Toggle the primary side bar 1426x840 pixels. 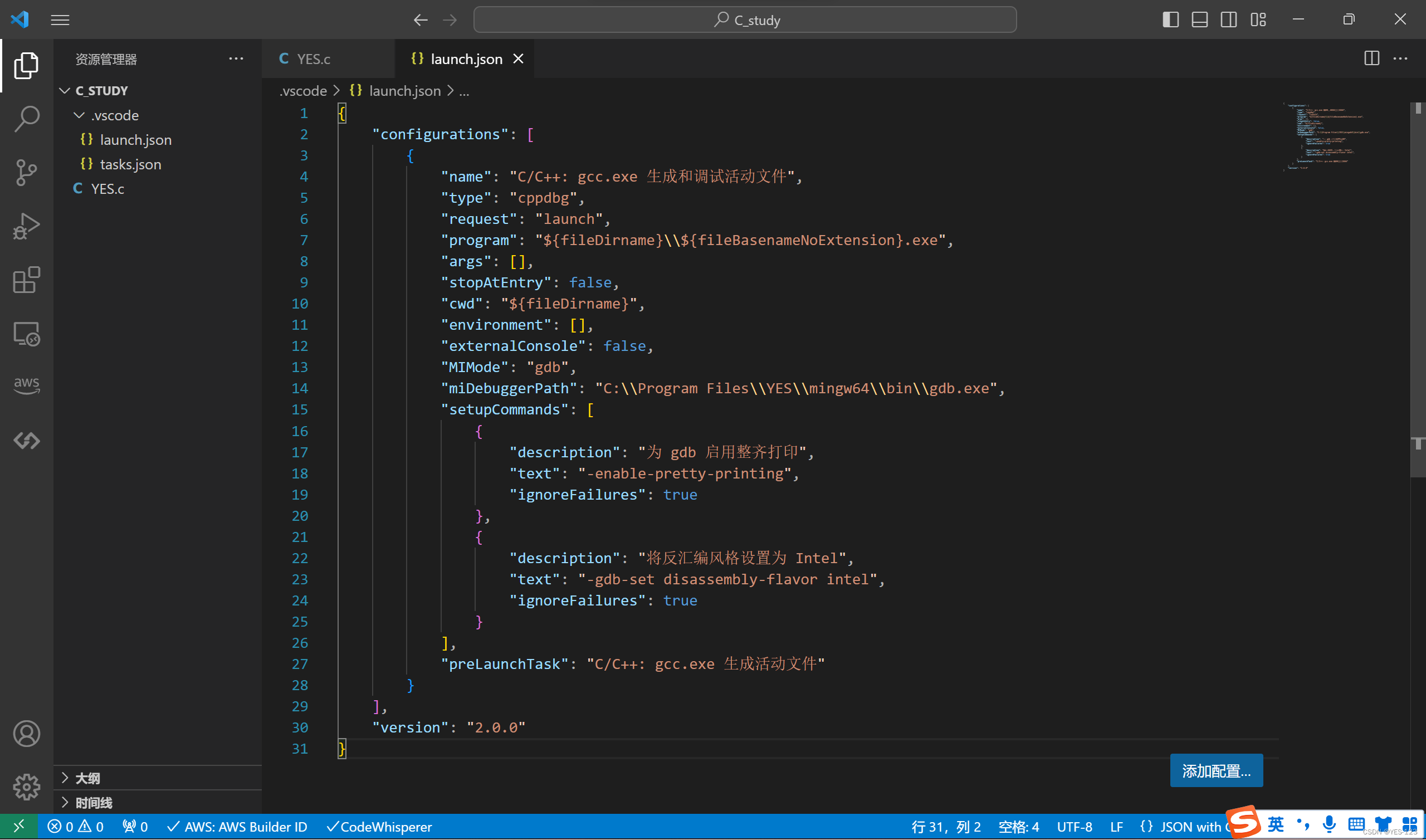tap(1170, 20)
